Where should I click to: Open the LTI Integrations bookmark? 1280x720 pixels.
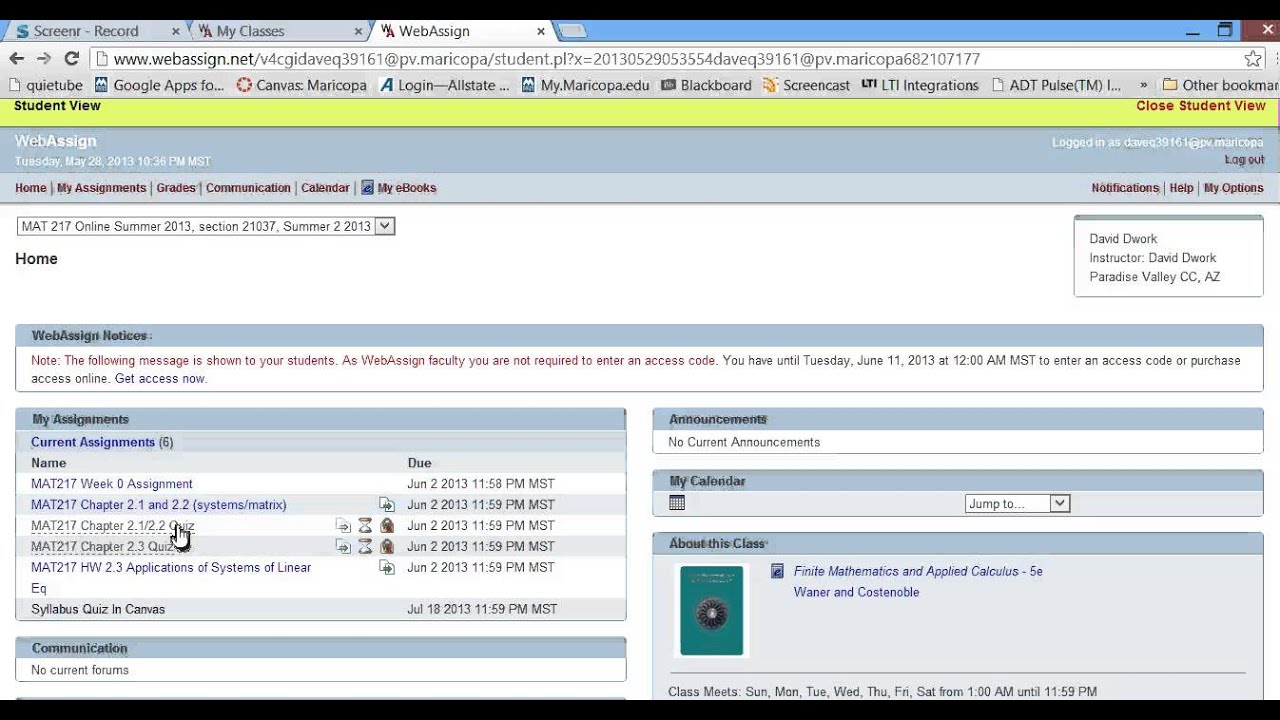coord(920,86)
